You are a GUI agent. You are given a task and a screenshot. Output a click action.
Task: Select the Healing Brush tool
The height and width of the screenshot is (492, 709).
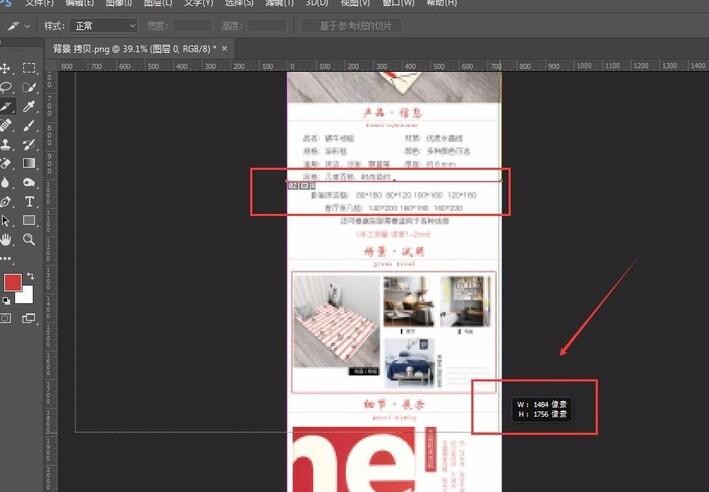[x=6, y=125]
